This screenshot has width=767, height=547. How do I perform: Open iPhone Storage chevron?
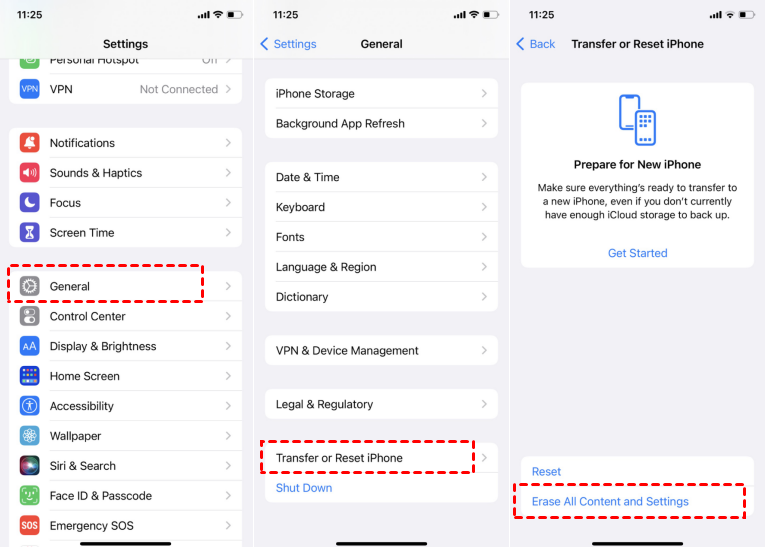484,93
